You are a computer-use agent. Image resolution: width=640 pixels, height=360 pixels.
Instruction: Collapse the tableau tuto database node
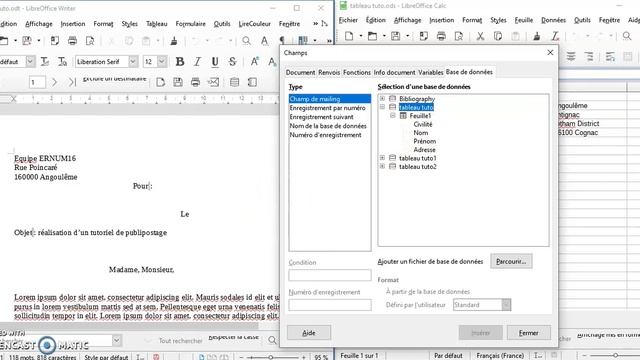[x=382, y=107]
